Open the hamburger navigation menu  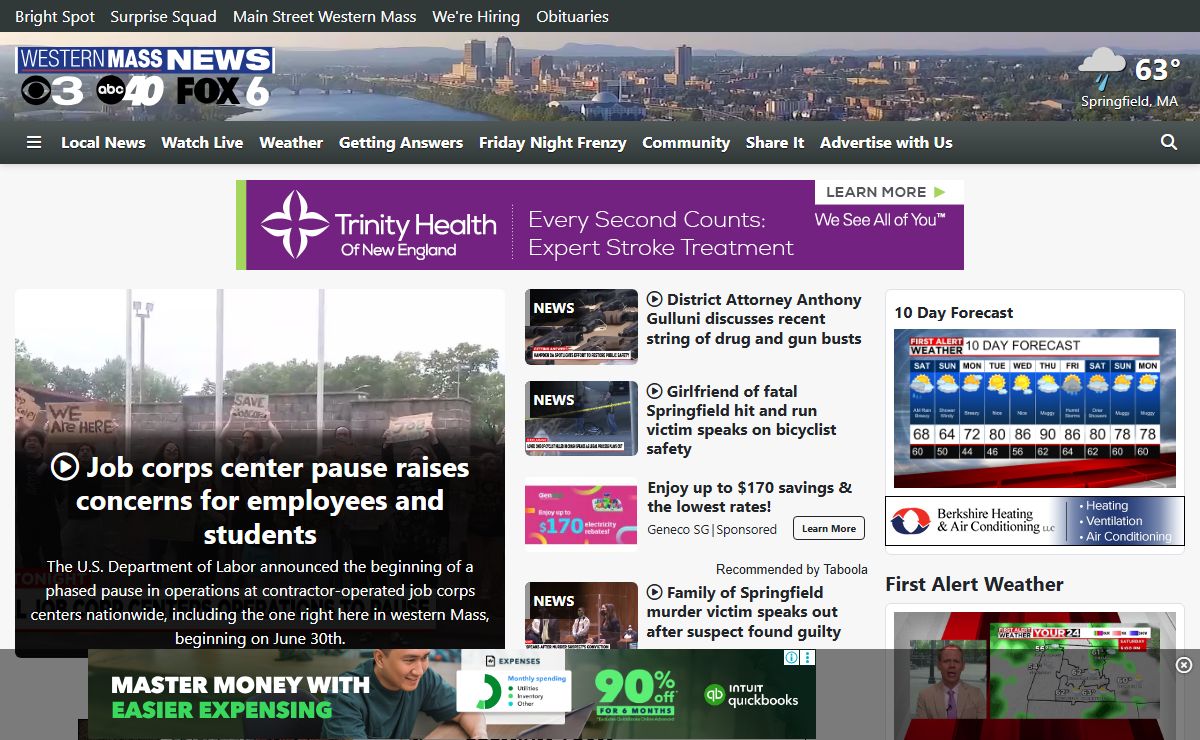click(x=34, y=142)
